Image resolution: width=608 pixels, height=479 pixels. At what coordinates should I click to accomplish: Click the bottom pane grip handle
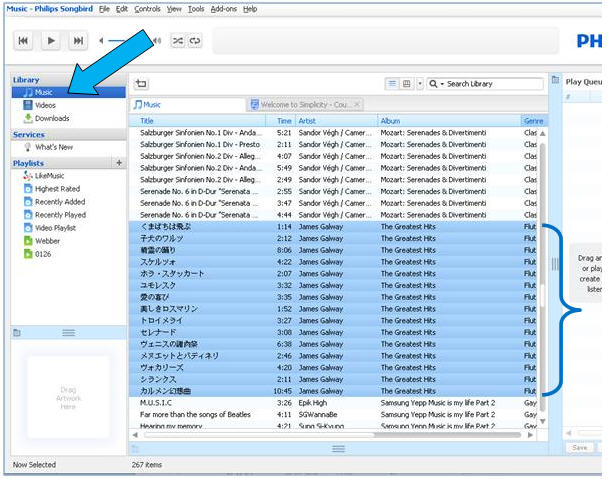pos(338,449)
